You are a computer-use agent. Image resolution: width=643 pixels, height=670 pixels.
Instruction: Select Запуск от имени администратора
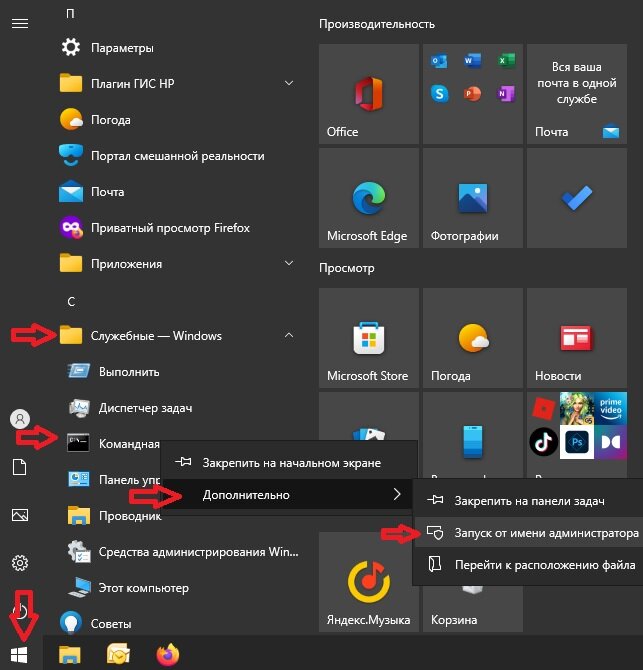(x=528, y=533)
